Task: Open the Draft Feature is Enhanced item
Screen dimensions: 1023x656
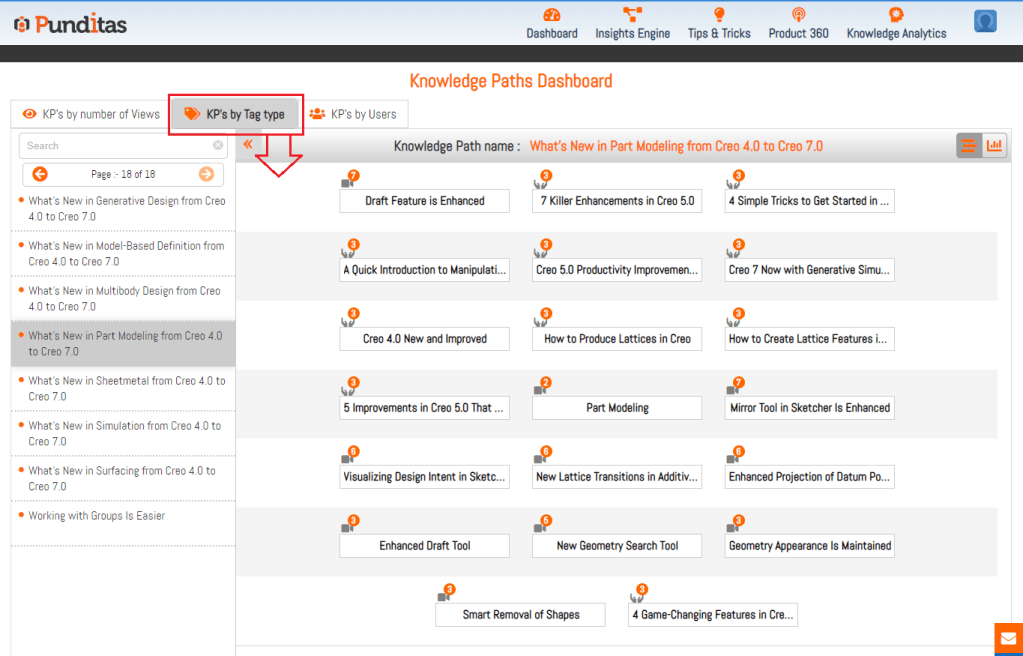Action: click(424, 201)
